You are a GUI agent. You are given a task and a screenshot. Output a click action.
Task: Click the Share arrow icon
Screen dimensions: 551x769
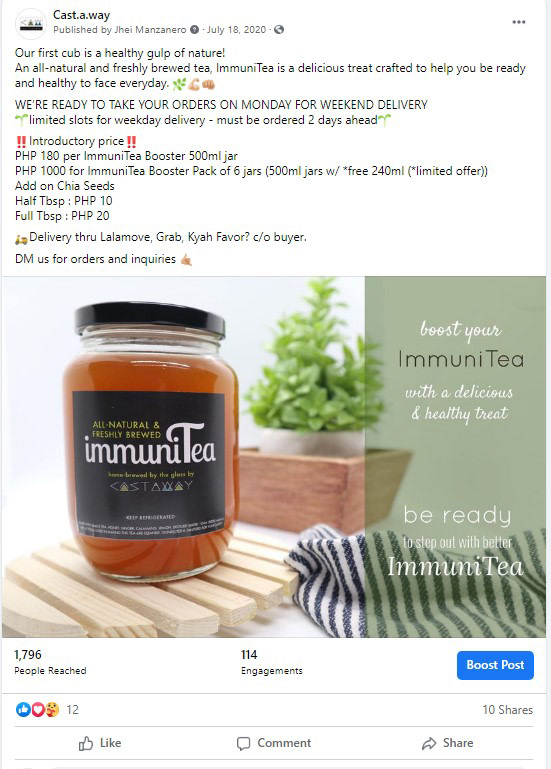[429, 743]
